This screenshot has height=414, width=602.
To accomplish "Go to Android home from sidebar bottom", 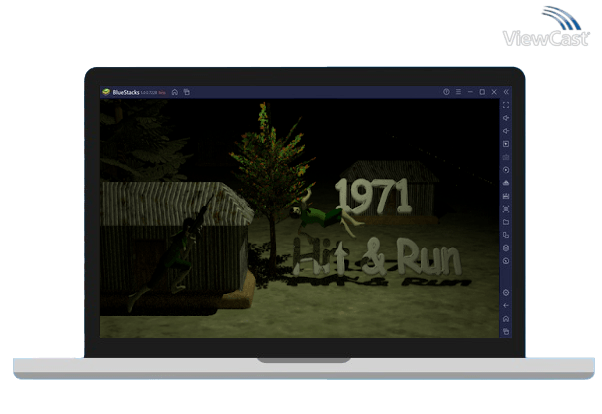I will pyautogui.click(x=506, y=319).
